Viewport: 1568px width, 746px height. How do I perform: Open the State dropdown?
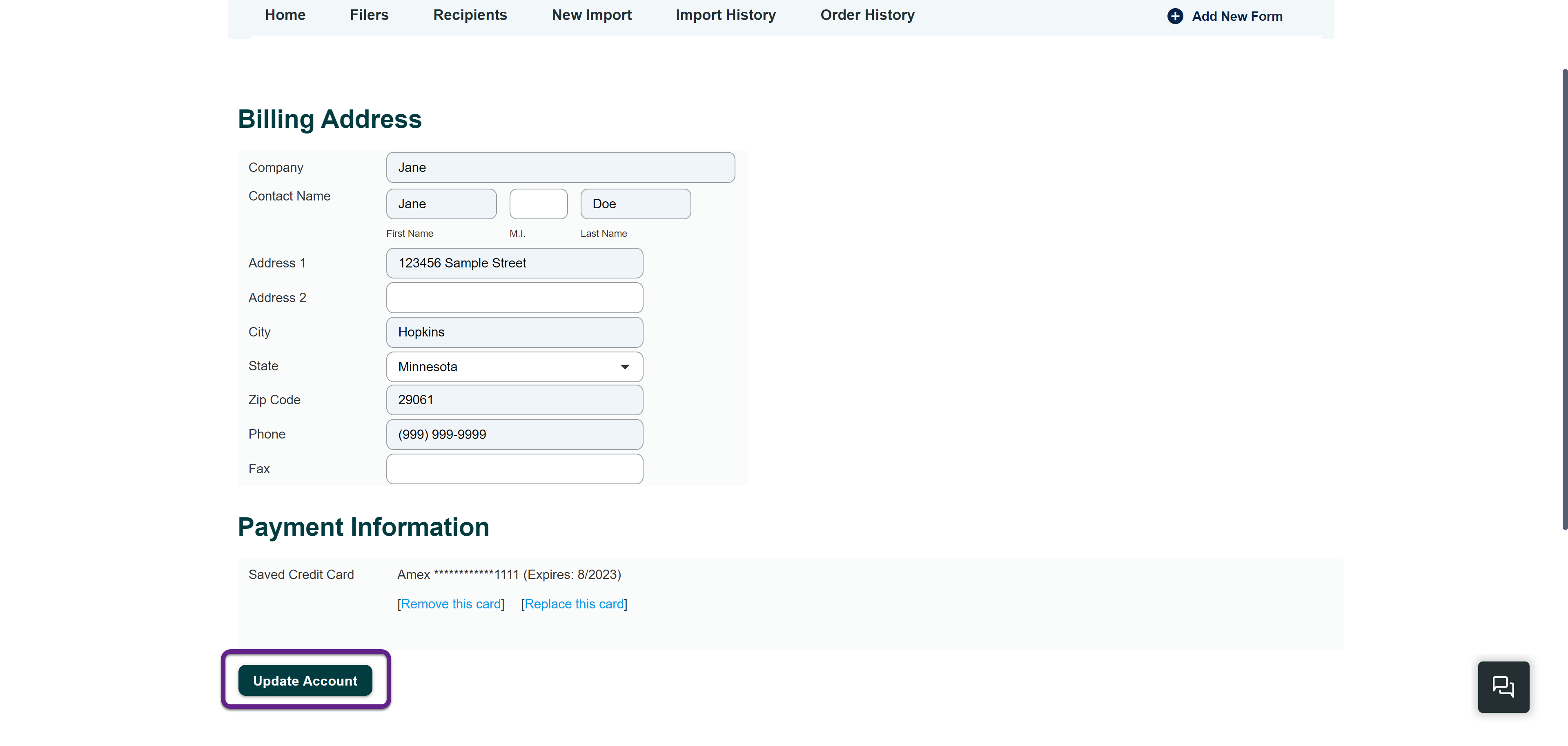click(514, 366)
